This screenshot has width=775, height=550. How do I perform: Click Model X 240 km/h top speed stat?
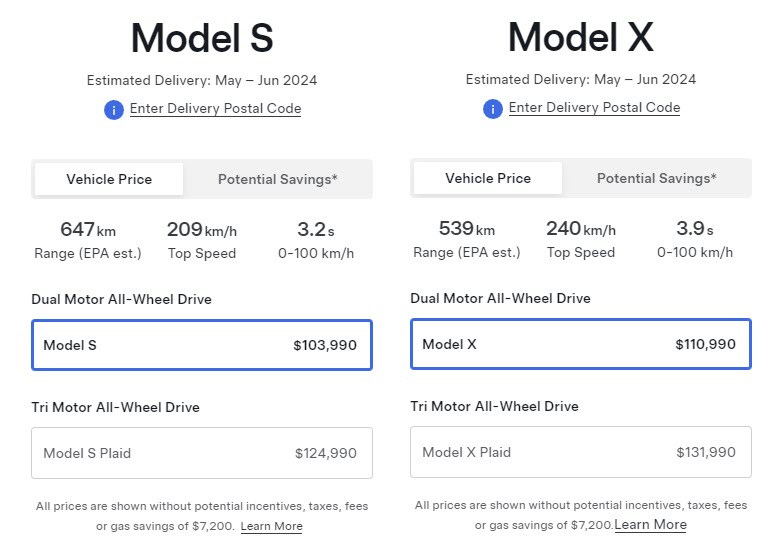580,229
